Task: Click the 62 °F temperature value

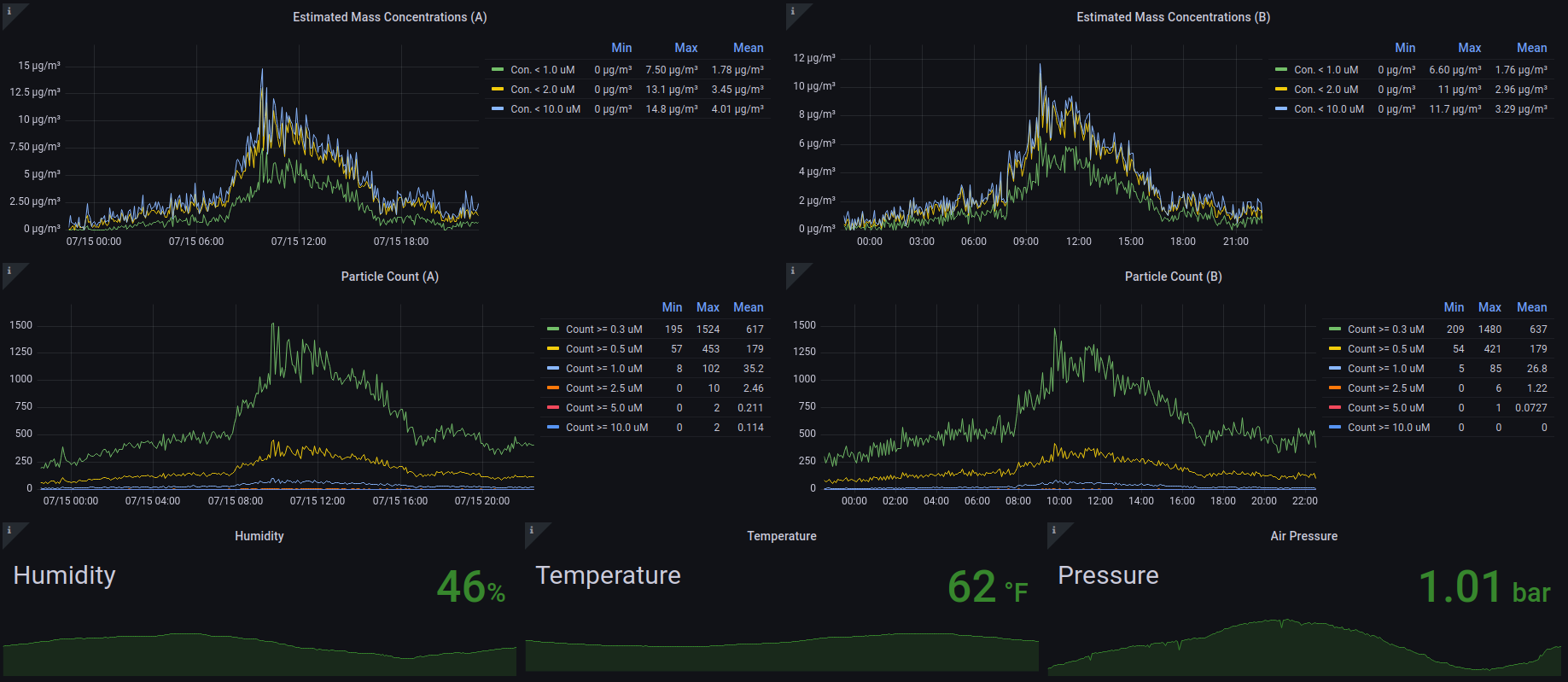Action: tap(988, 587)
